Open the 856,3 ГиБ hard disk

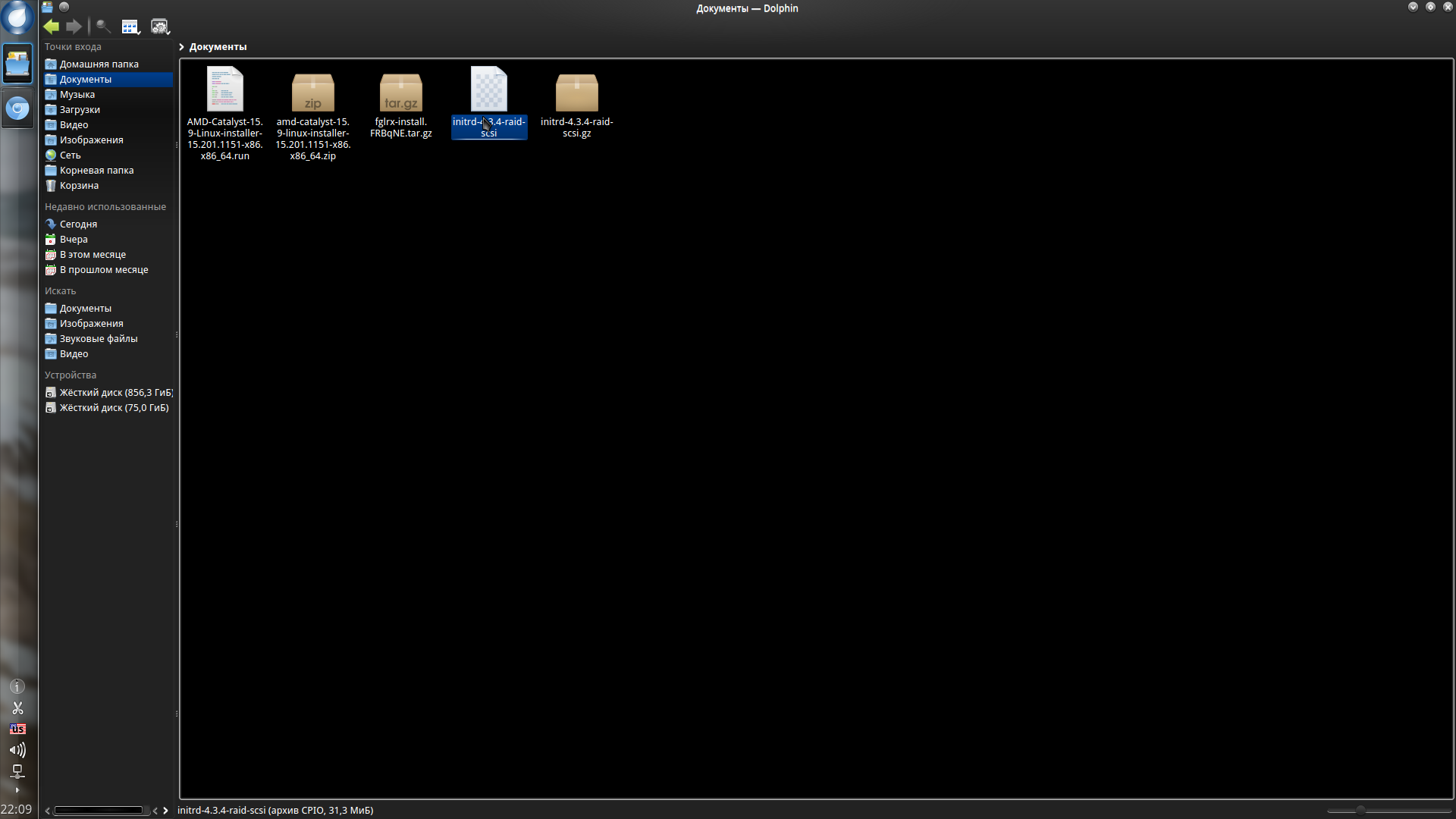(115, 393)
